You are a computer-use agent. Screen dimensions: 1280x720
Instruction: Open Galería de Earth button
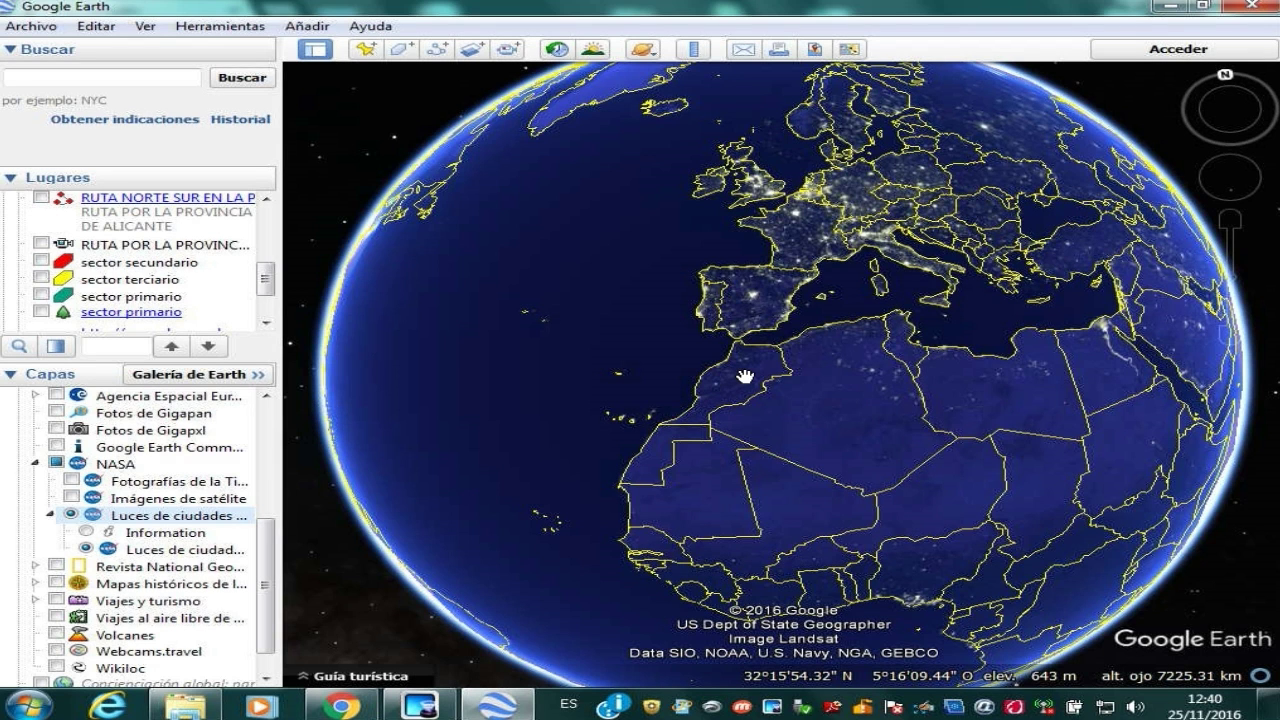198,374
